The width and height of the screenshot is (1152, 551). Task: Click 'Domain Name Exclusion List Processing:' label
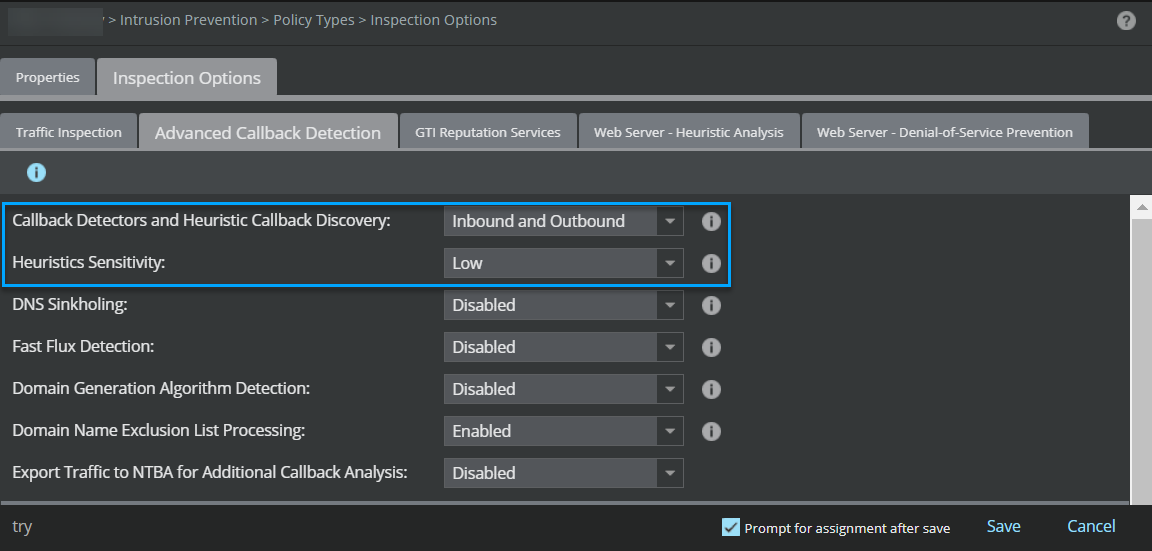coord(159,431)
